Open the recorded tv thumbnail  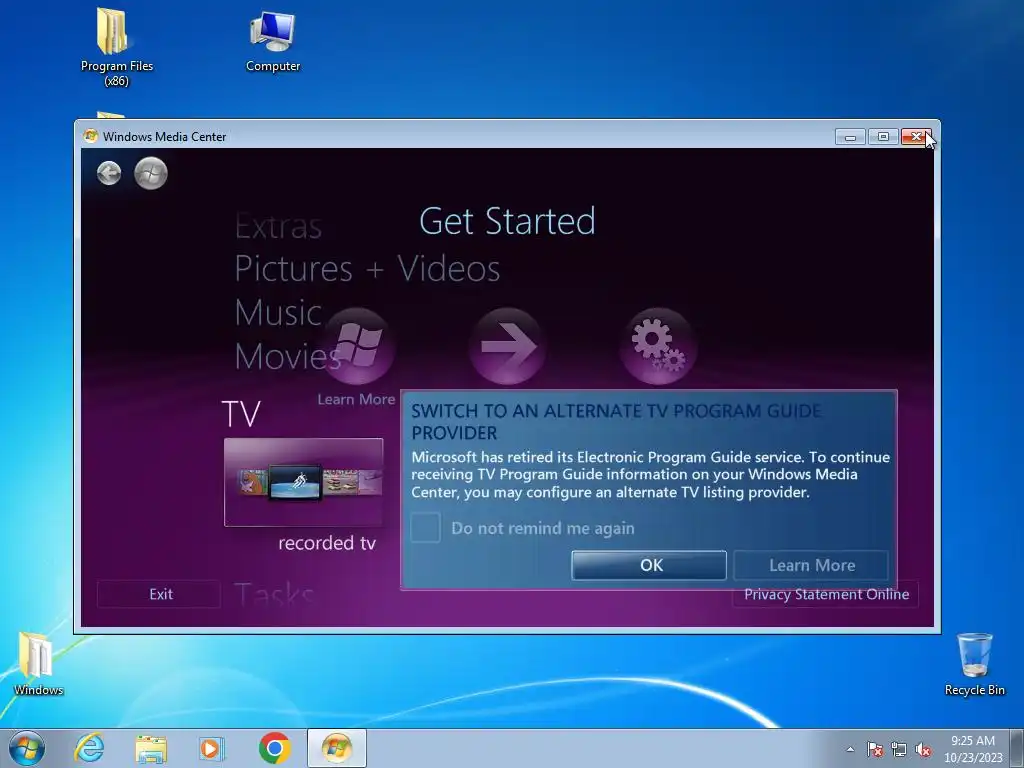tap(304, 482)
